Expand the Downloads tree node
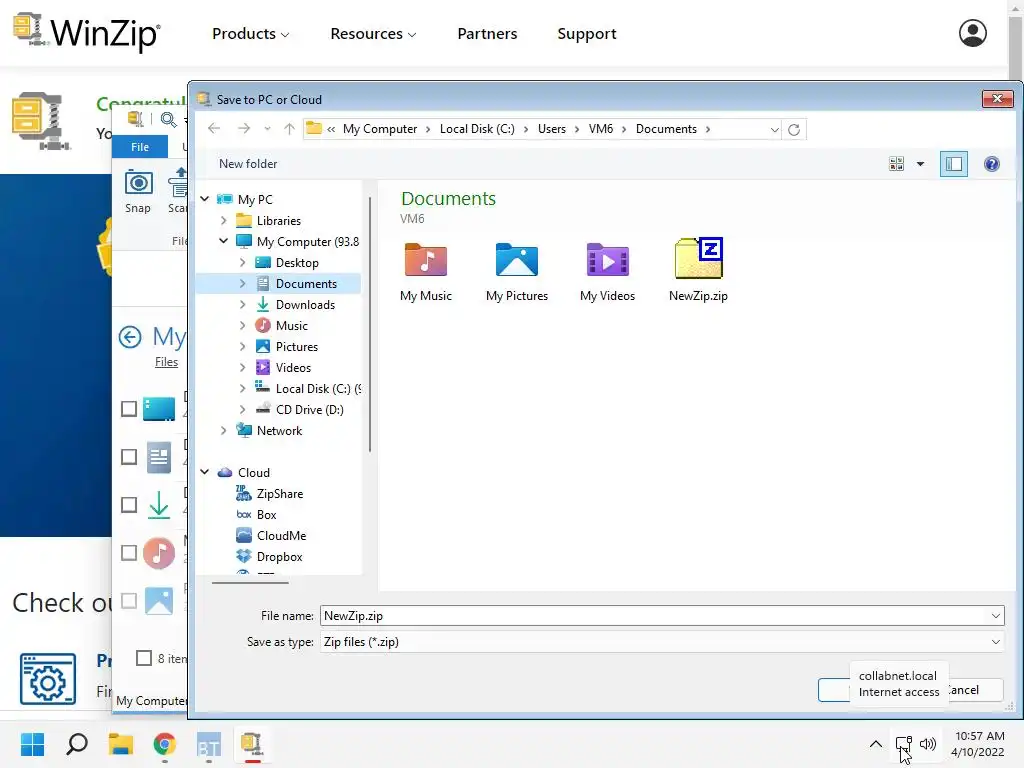This screenshot has width=1024, height=768. coord(242,304)
